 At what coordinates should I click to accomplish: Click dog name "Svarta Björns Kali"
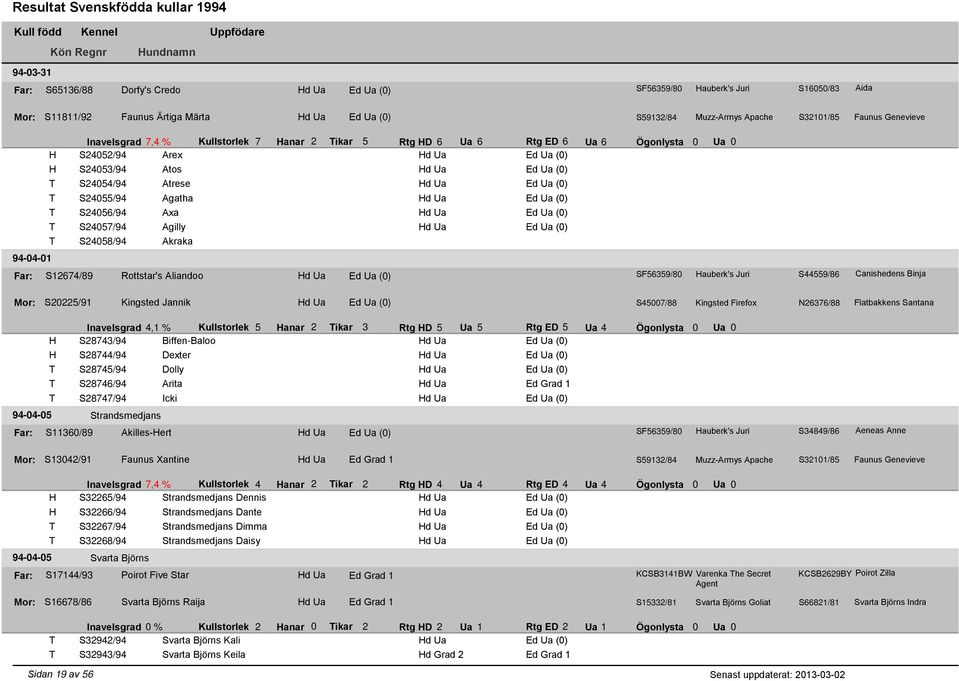[201, 640]
